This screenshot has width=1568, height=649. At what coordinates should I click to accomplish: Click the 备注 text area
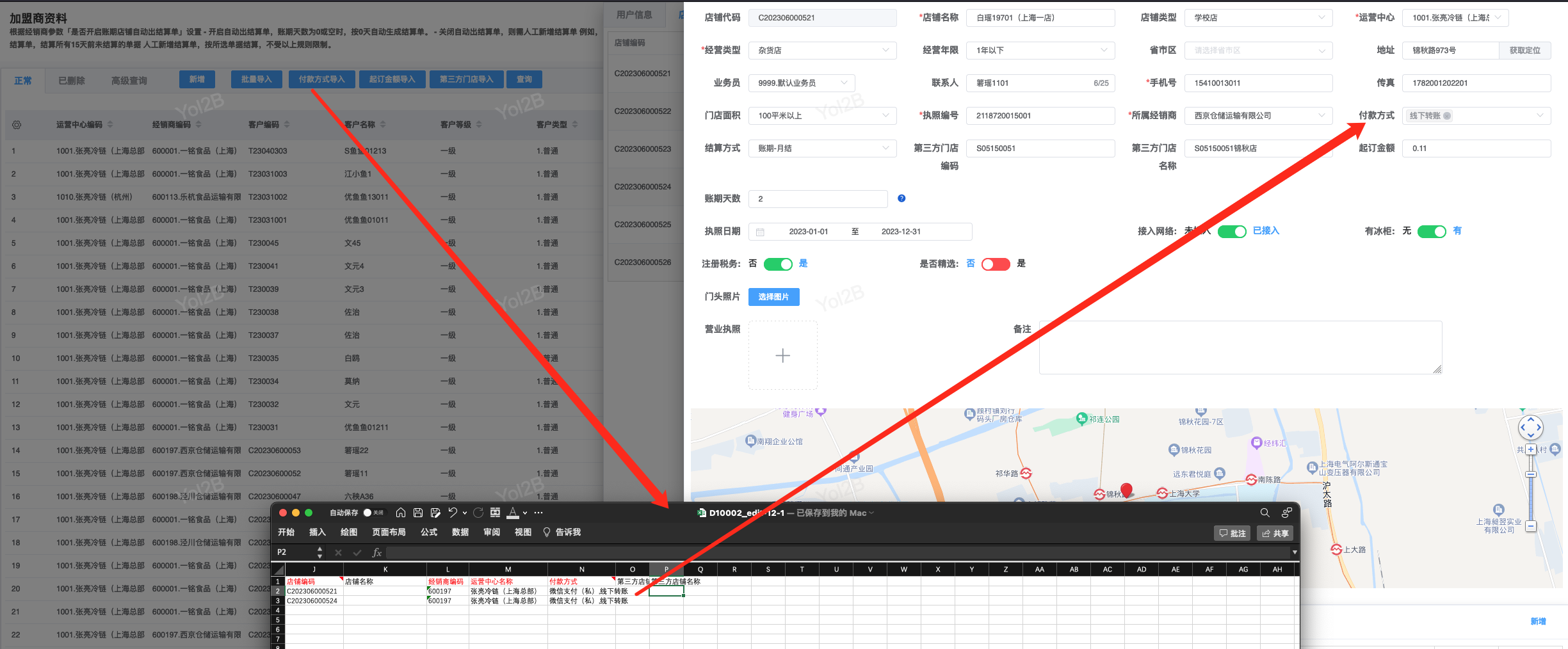(x=1240, y=348)
